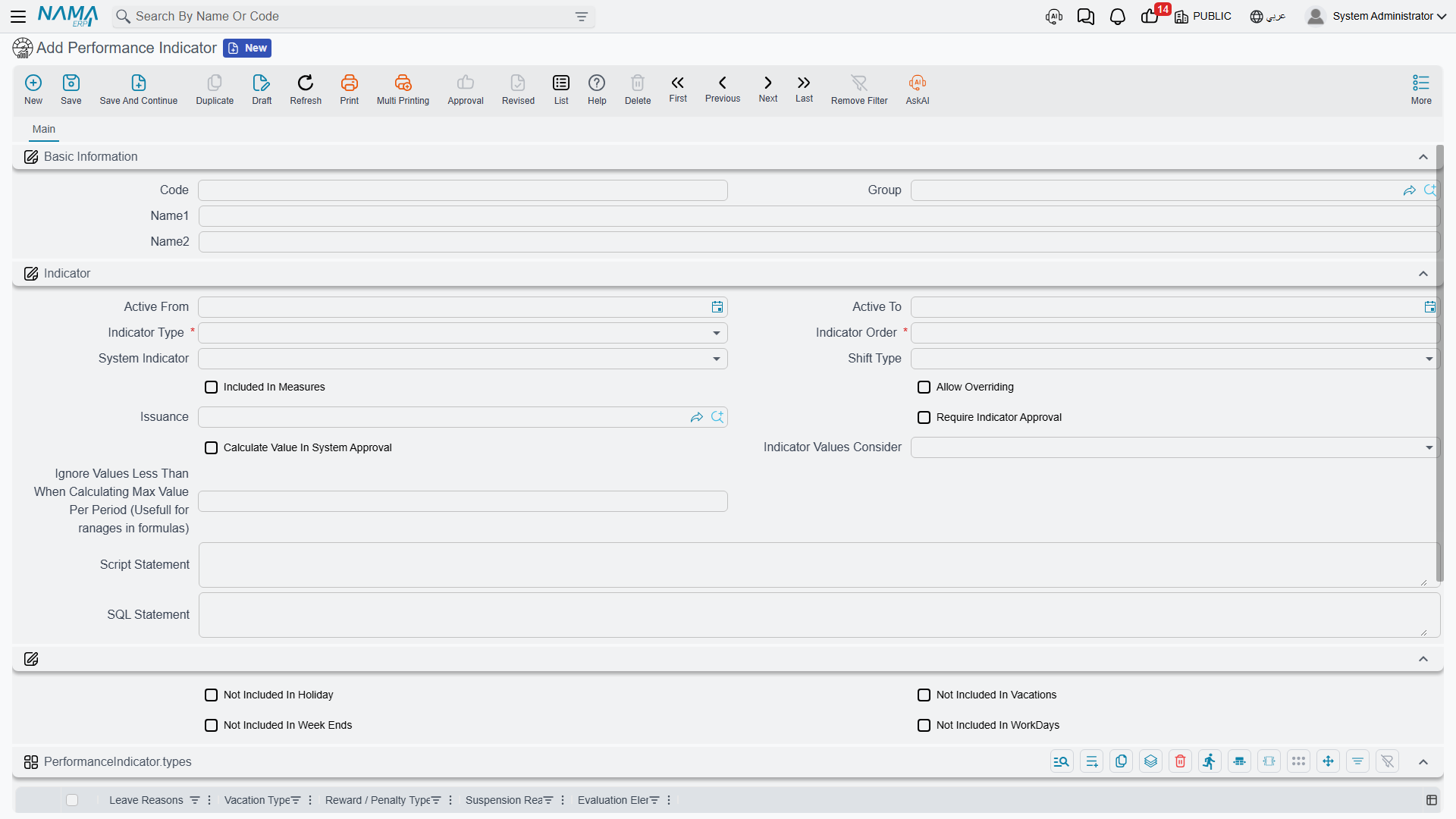This screenshot has width=1456, height=819.
Task: Open the hamburger main menu
Action: 18,17
